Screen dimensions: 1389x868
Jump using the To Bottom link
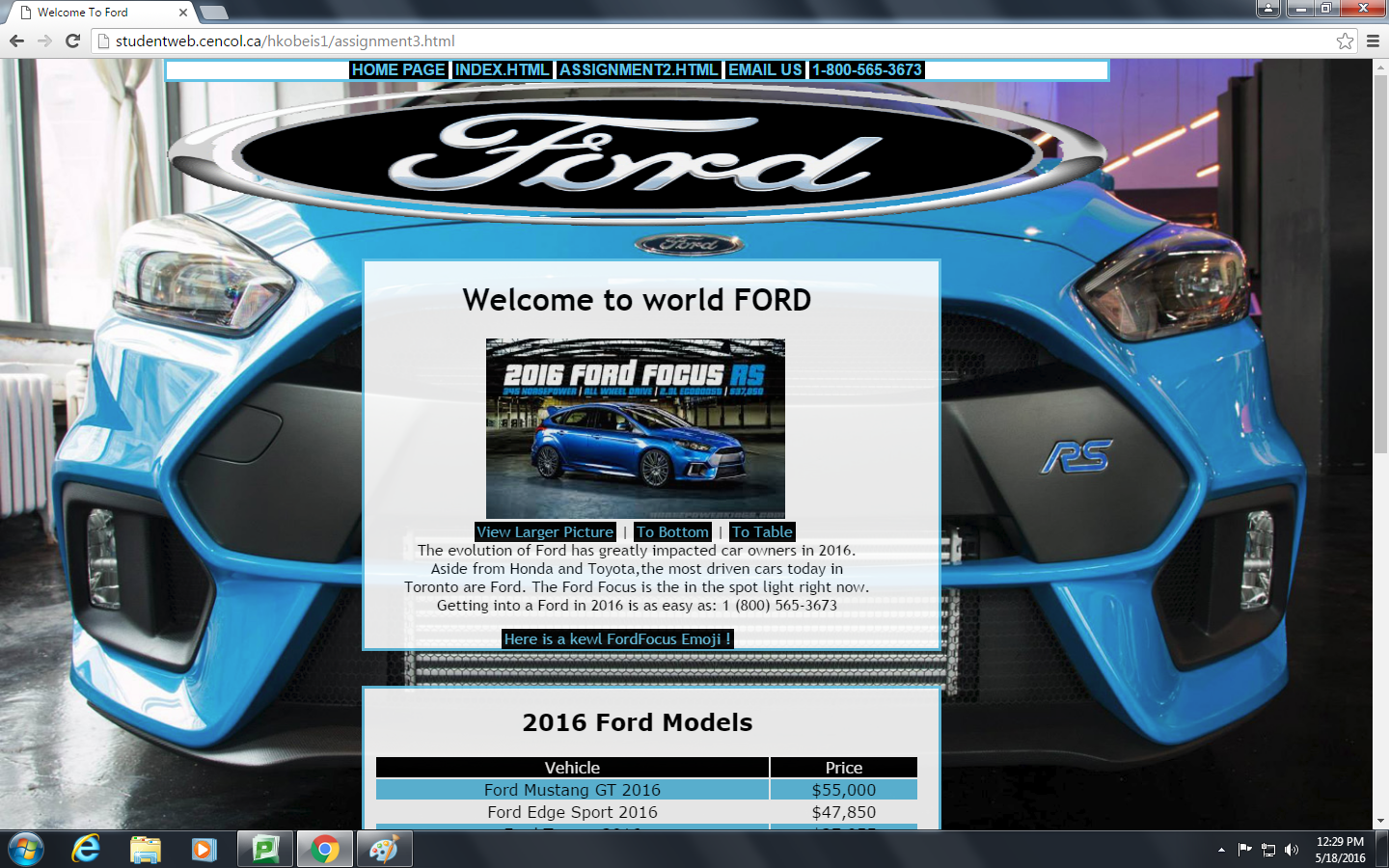(x=672, y=531)
